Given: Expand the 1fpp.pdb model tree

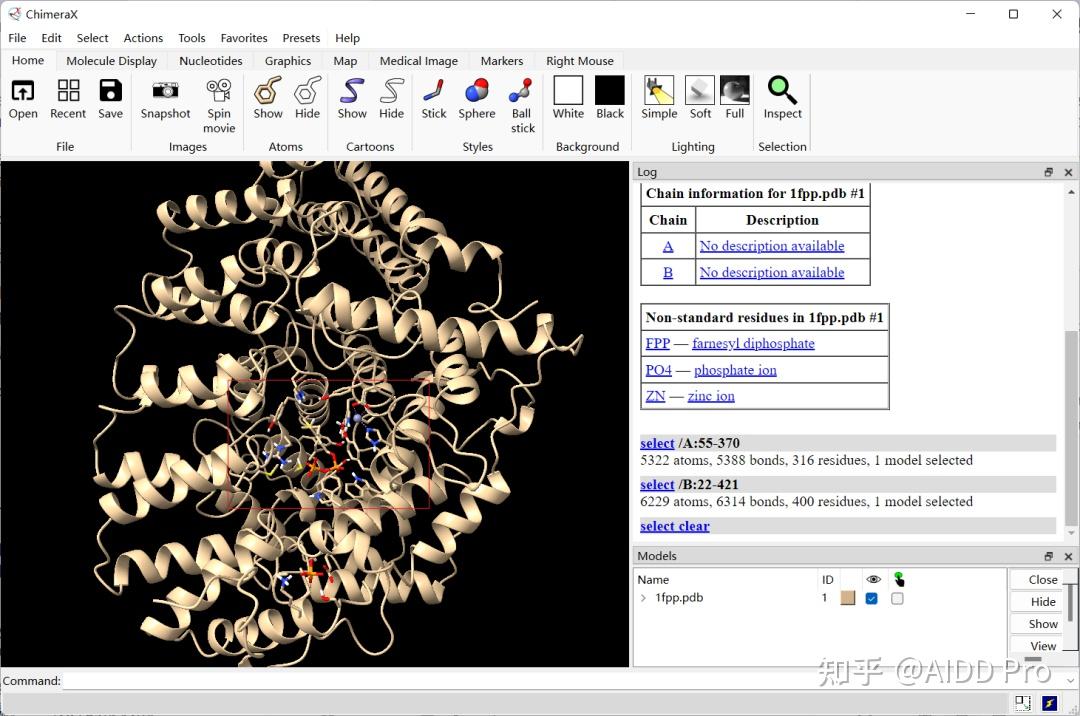Looking at the screenshot, I should [x=643, y=598].
